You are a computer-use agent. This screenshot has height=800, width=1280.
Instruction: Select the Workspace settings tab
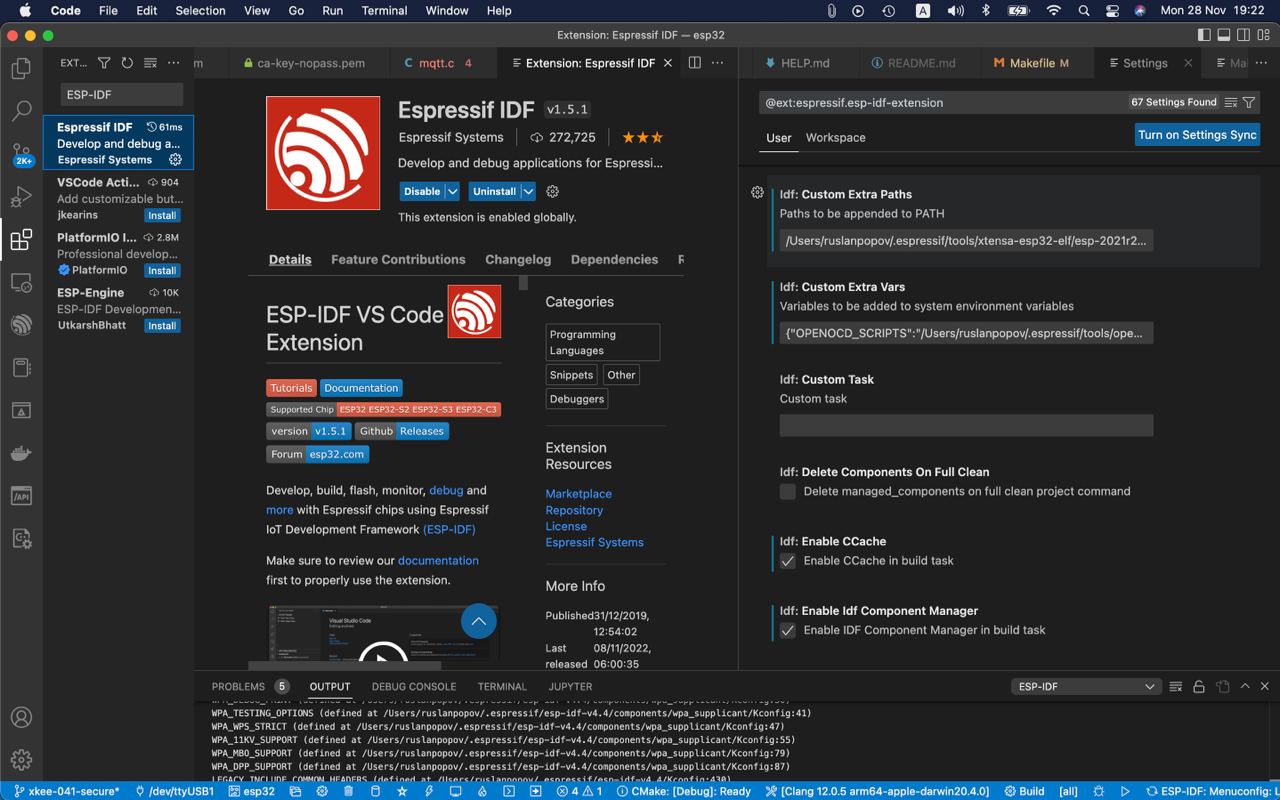(x=836, y=137)
